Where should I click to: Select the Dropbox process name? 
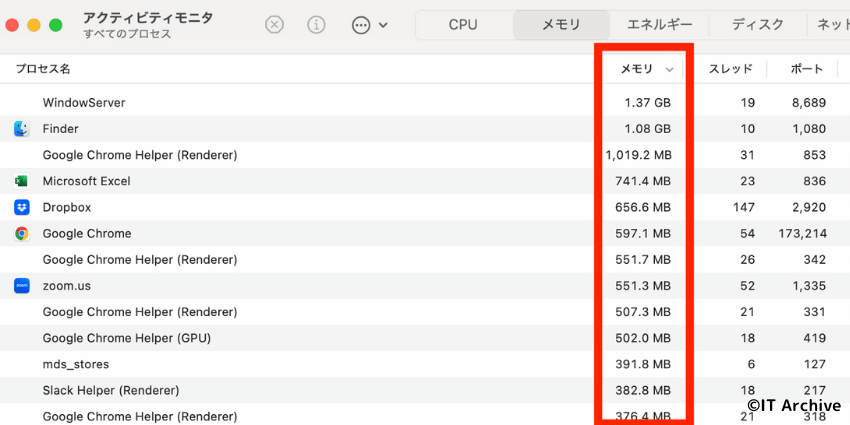67,207
